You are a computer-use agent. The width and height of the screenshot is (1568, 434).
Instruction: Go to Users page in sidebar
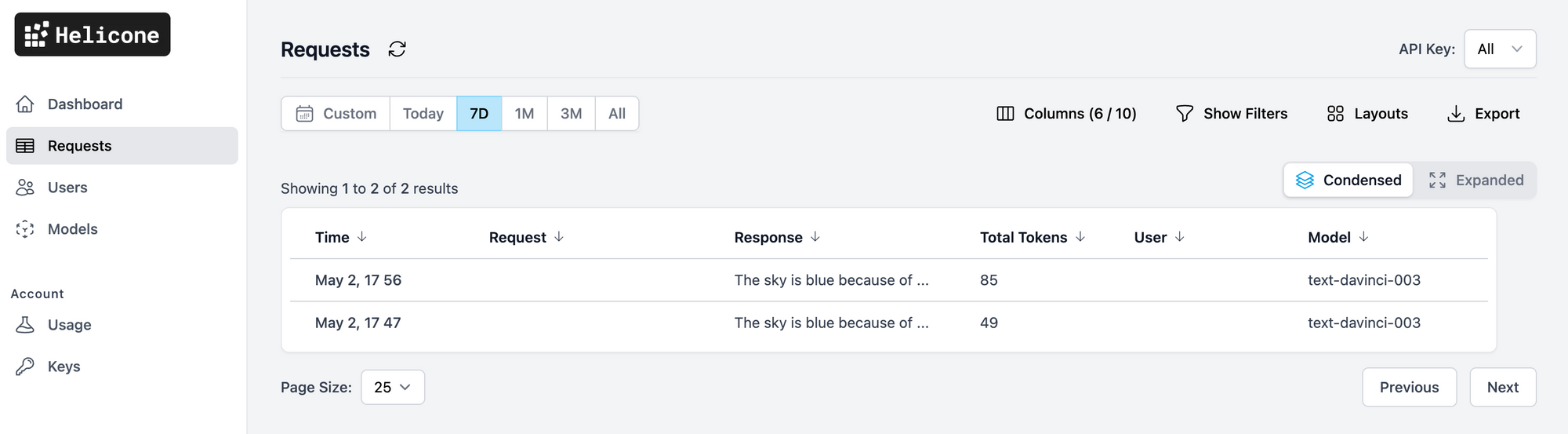click(67, 188)
